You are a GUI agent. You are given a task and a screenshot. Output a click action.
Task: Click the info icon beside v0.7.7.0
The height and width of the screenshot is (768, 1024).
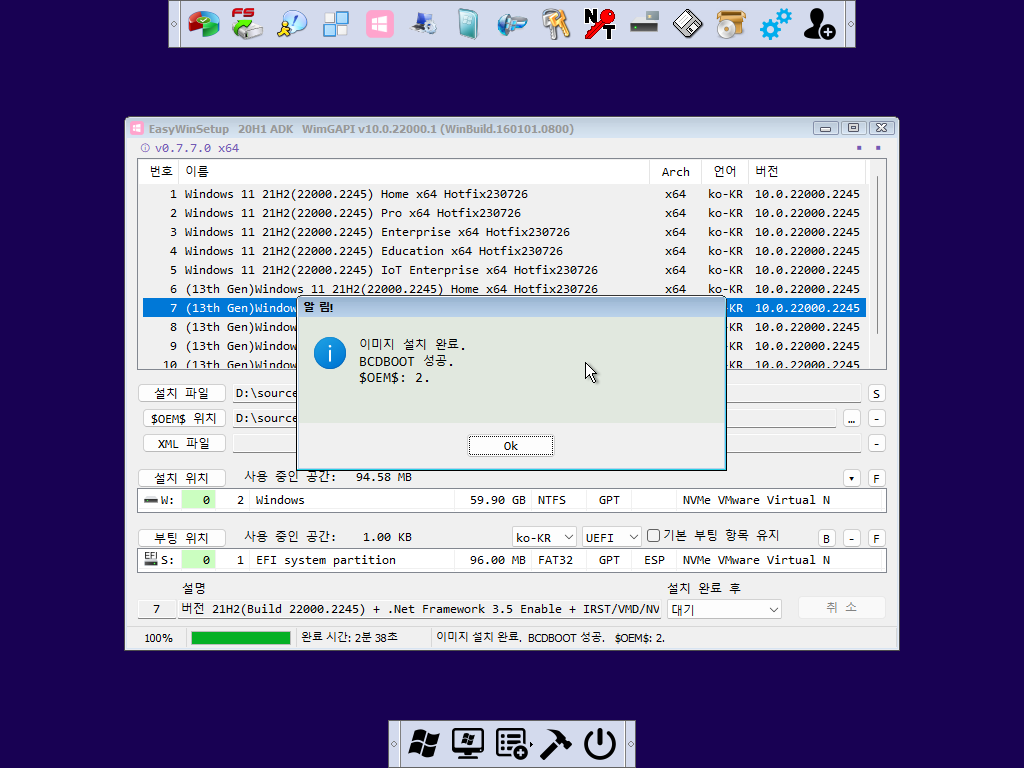pyautogui.click(x=145, y=148)
